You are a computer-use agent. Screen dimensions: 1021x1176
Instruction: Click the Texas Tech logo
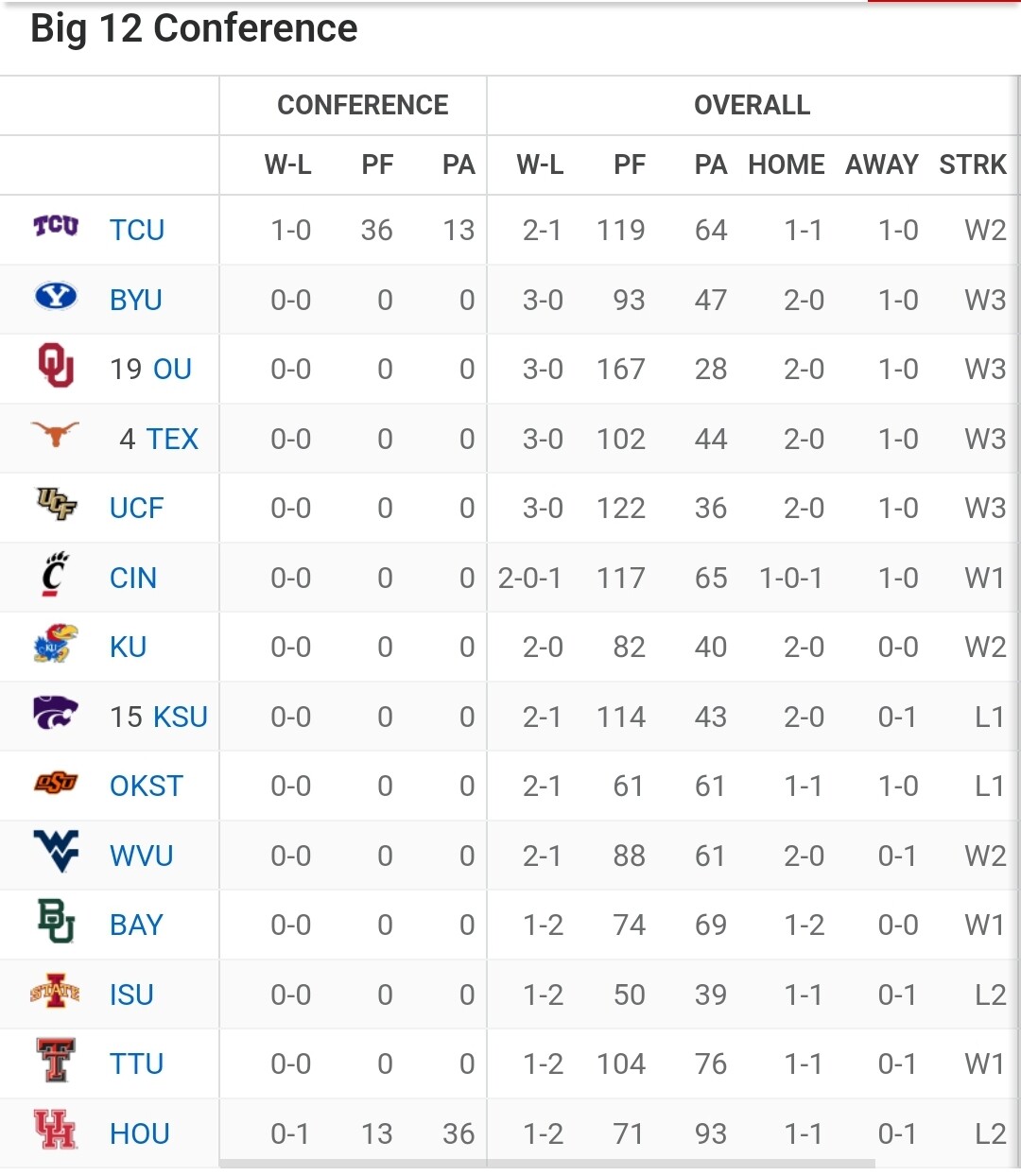(56, 1060)
